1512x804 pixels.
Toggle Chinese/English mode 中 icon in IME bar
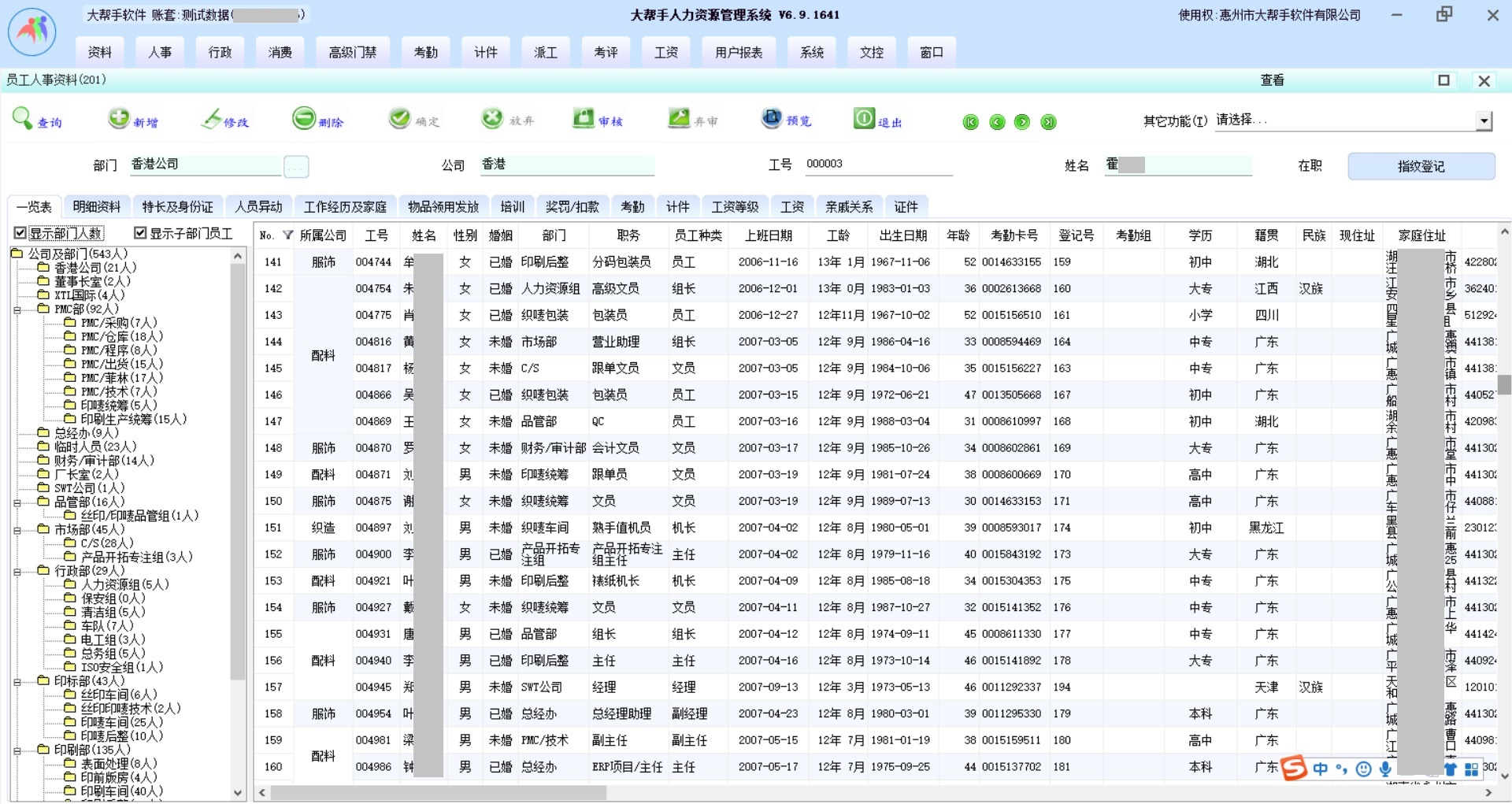coord(1321,769)
